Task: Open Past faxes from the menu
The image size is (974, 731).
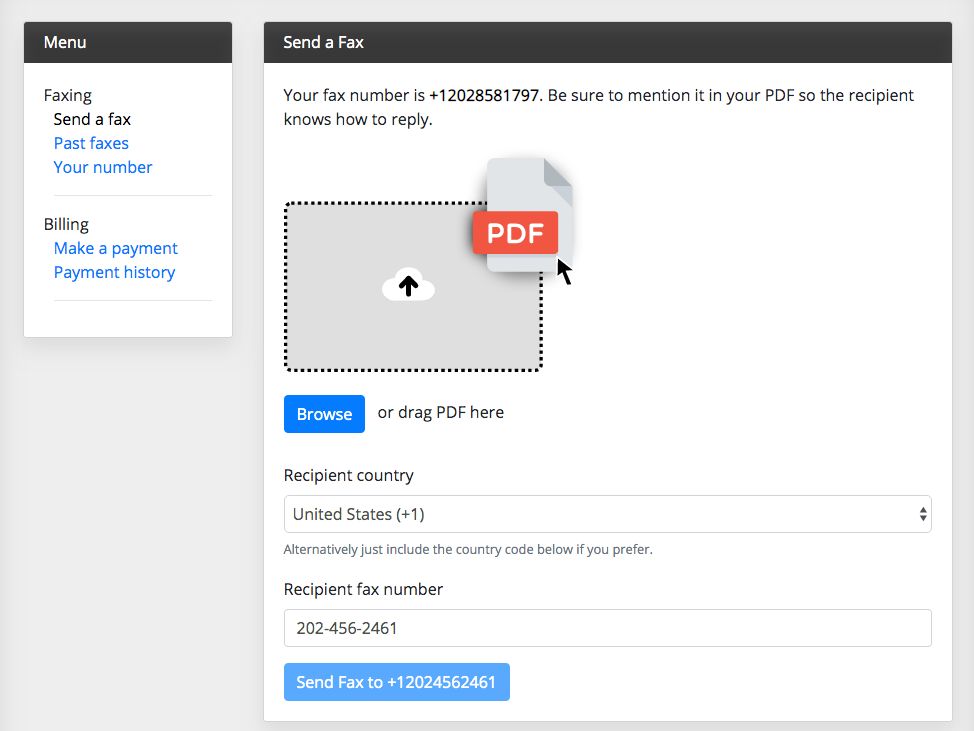Action: click(x=91, y=143)
